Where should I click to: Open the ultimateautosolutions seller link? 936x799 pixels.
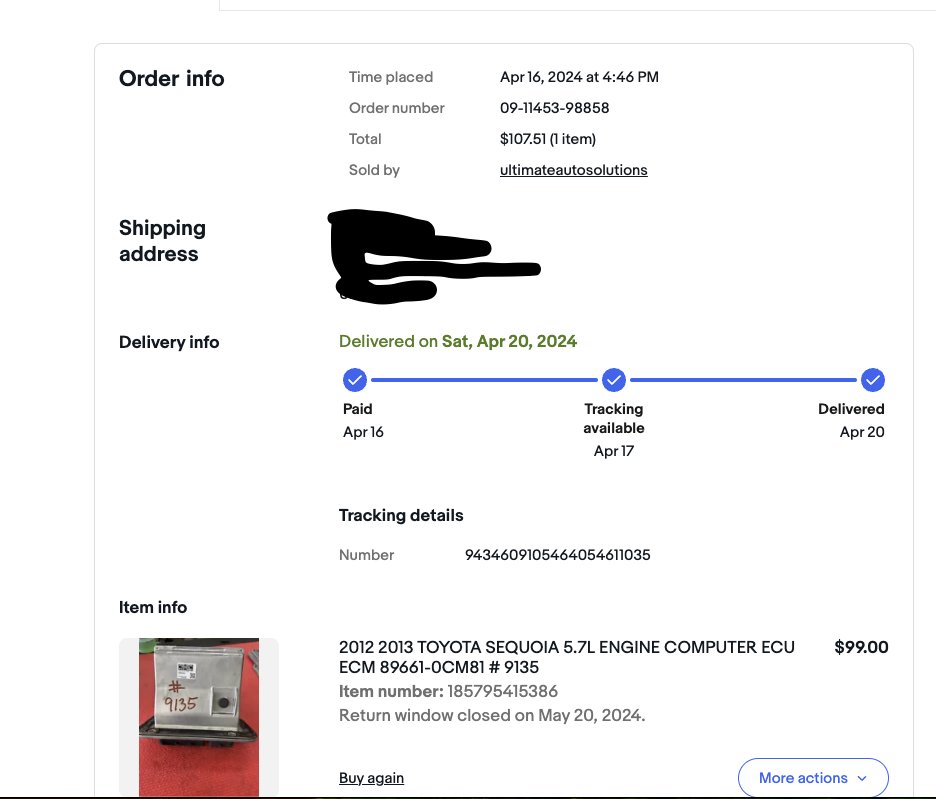(574, 170)
